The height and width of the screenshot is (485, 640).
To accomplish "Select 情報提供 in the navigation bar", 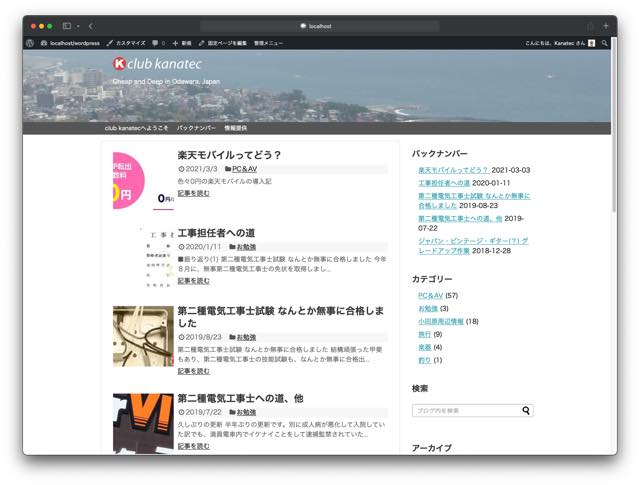I will [236, 128].
